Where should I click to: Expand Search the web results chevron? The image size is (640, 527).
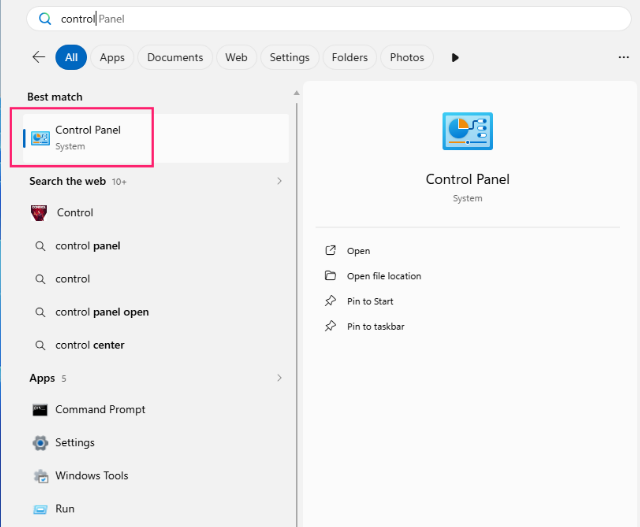(280, 181)
